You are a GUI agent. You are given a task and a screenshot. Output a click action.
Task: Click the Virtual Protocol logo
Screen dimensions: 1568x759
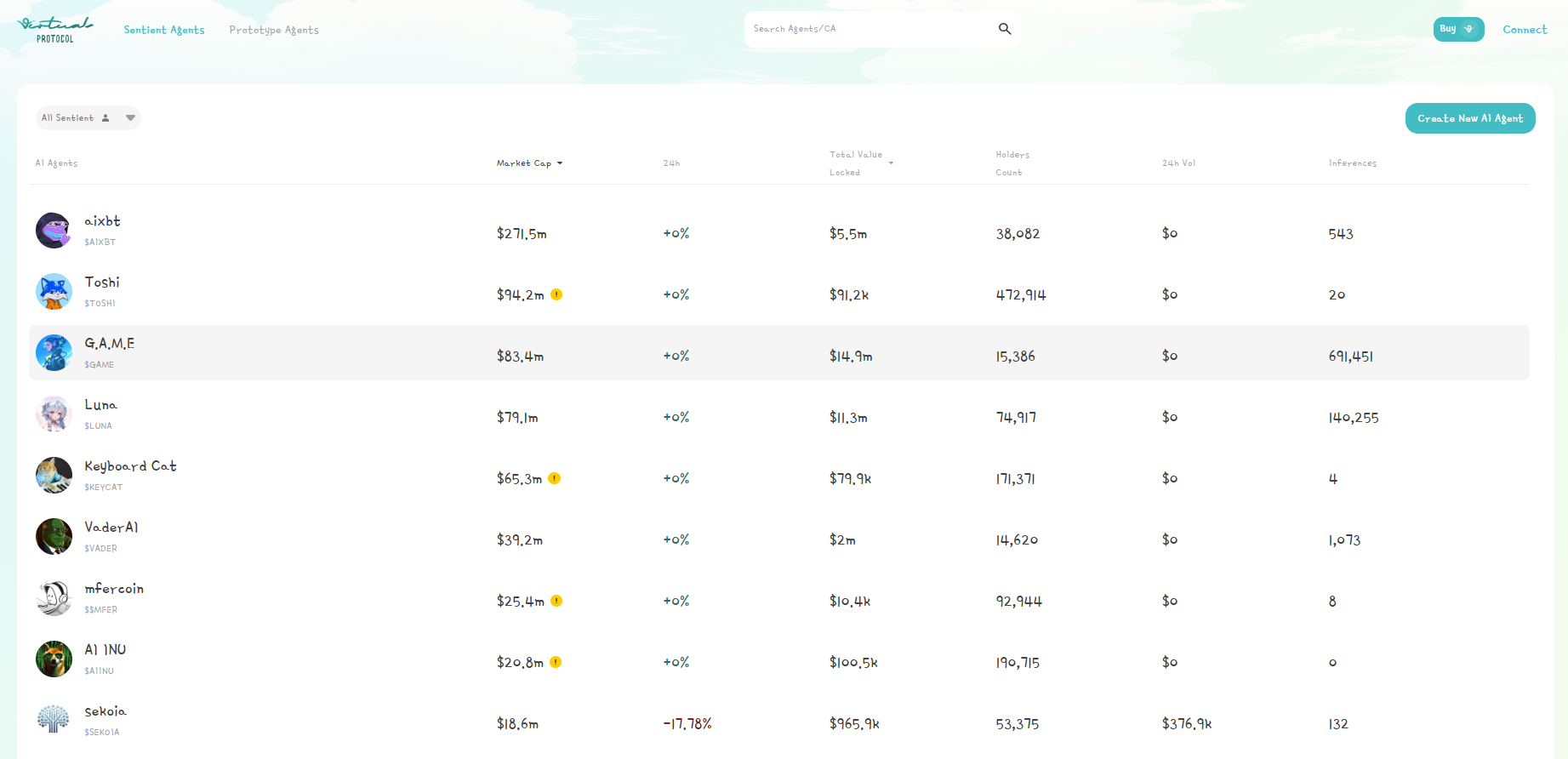pyautogui.click(x=55, y=29)
